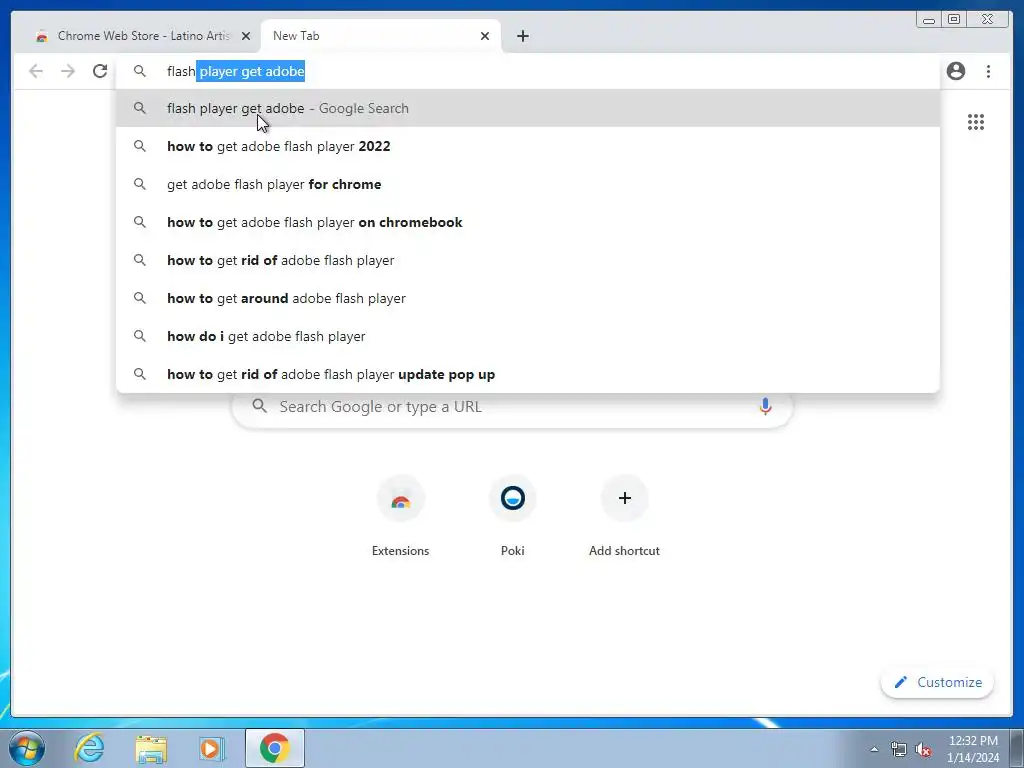Select 'how do i get adobe flash player'
The image size is (1024, 768).
pos(528,336)
